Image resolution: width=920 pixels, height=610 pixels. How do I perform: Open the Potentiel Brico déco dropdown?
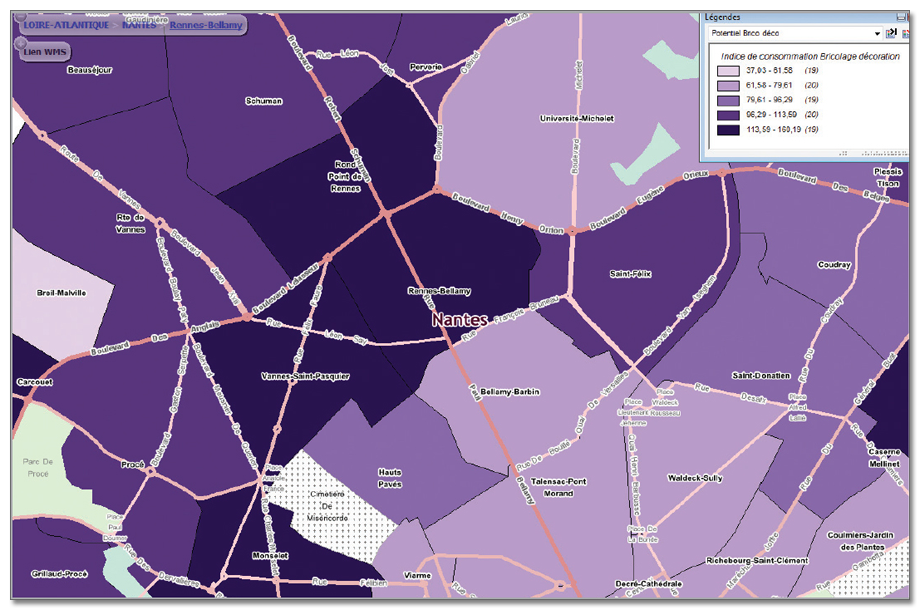788,33
